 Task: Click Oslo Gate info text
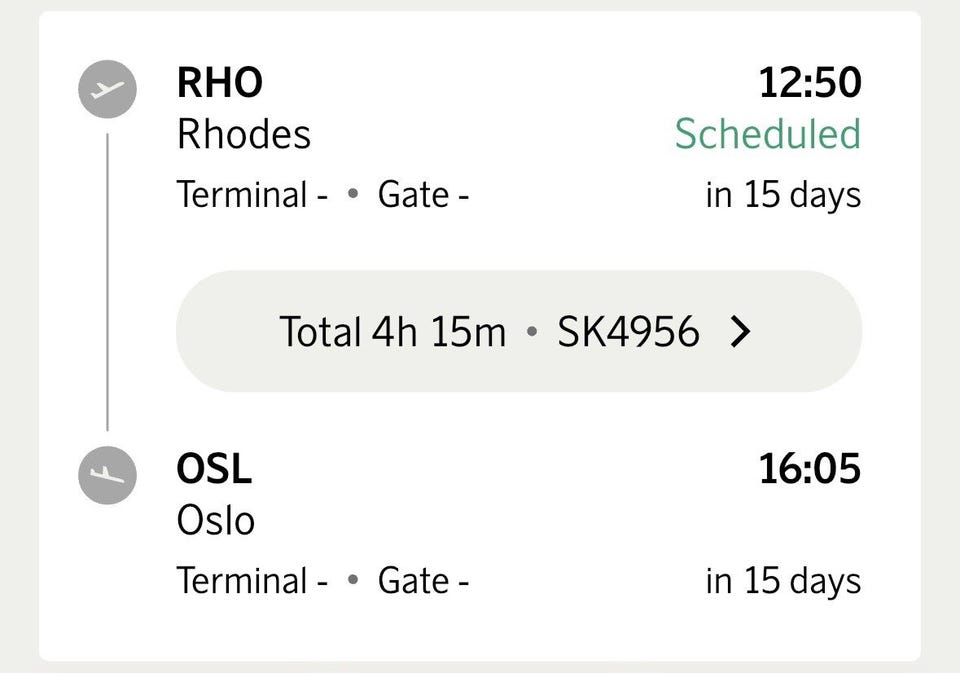click(424, 581)
